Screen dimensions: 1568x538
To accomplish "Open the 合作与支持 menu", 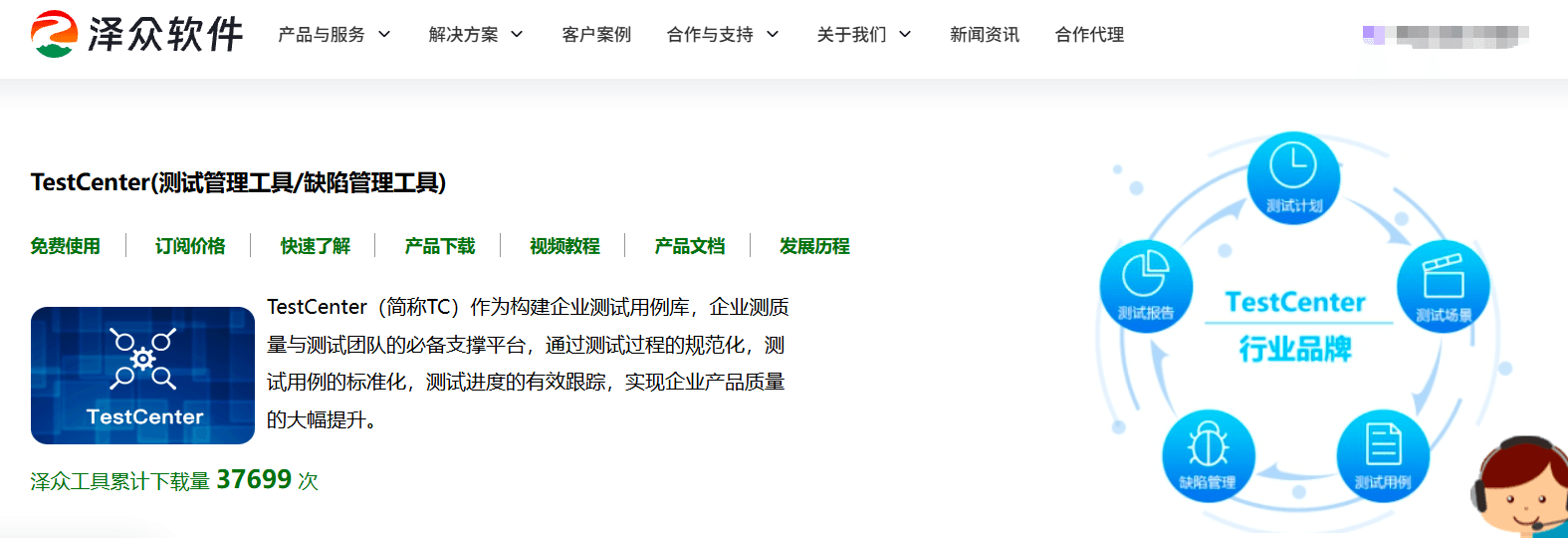I will [710, 35].
